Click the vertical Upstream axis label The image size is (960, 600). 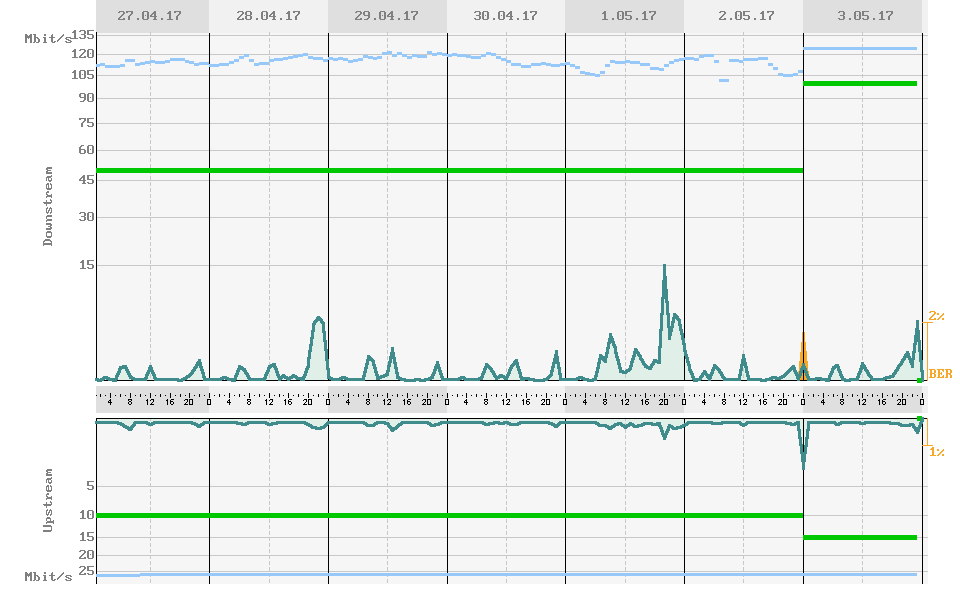(48, 497)
